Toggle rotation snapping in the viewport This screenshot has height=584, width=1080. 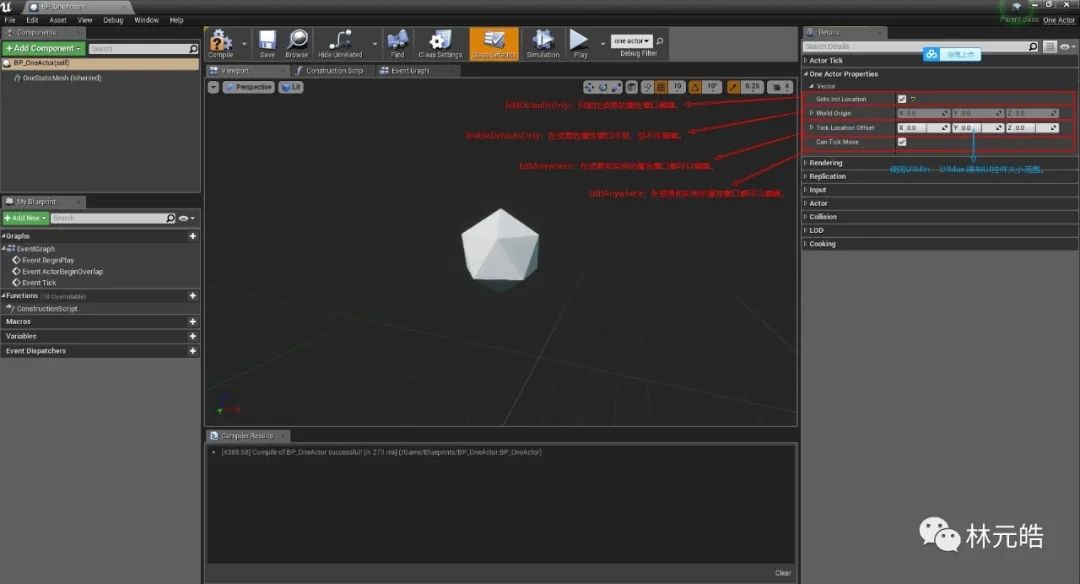point(695,87)
